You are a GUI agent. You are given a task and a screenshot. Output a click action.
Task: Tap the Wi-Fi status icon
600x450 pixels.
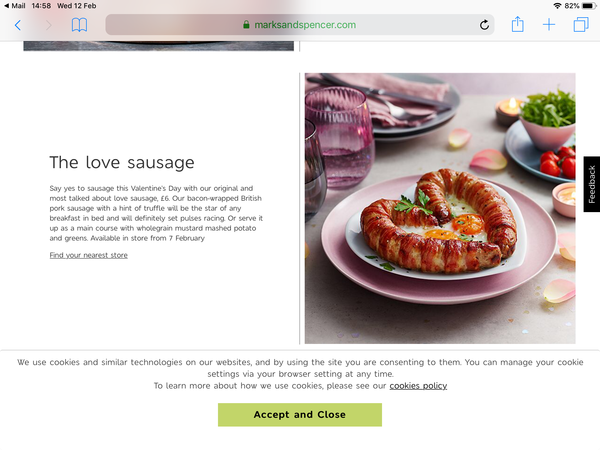tap(558, 6)
